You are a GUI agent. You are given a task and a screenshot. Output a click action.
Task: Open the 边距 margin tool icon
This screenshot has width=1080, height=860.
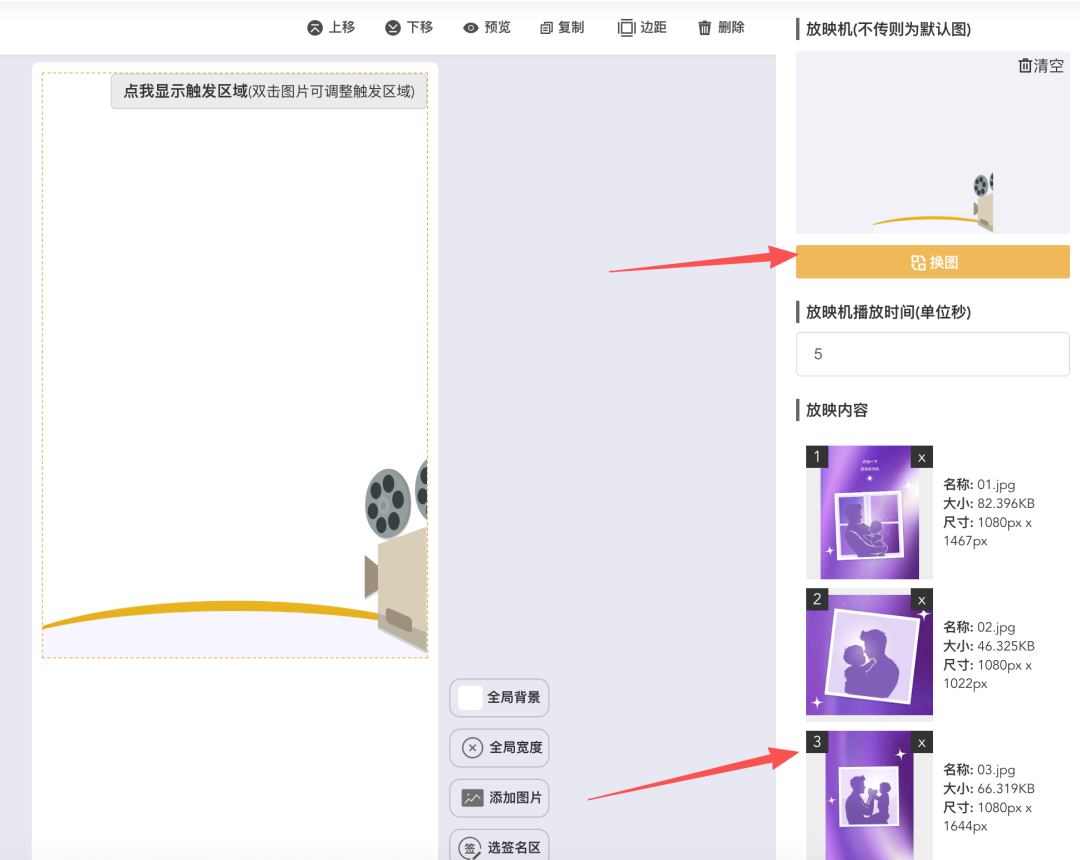[626, 28]
